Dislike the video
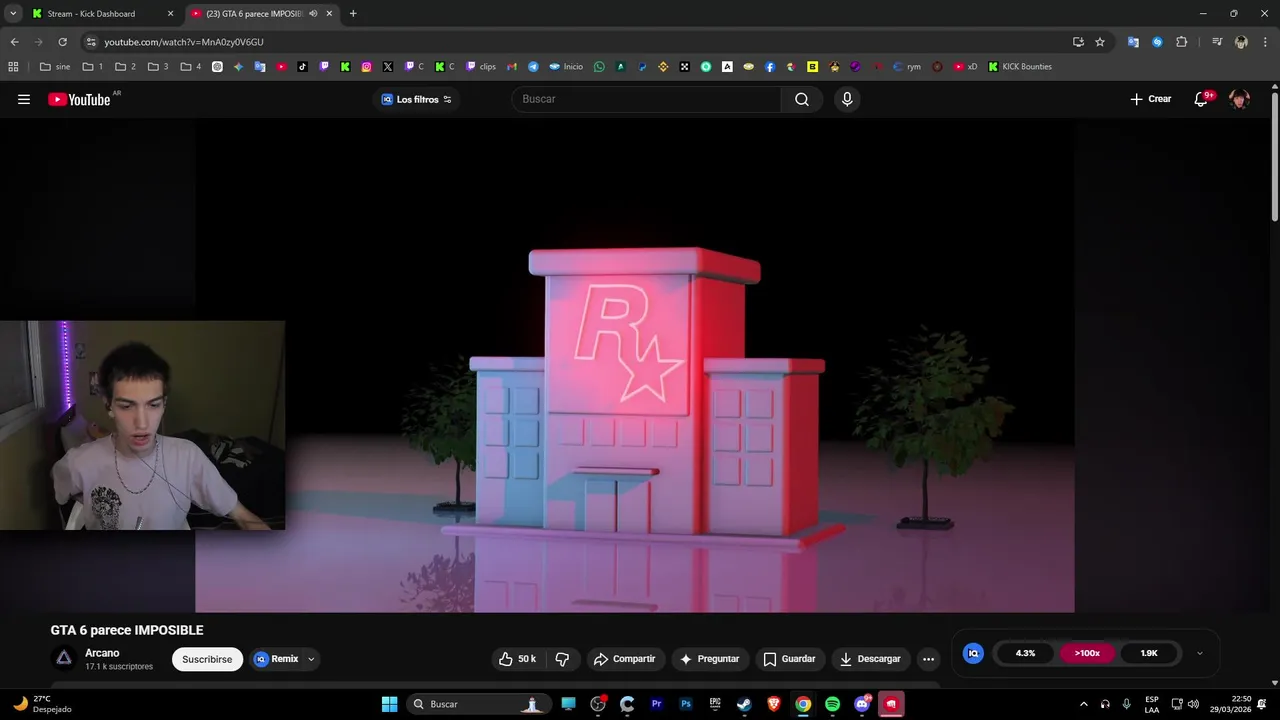The image size is (1280, 720). tap(562, 659)
